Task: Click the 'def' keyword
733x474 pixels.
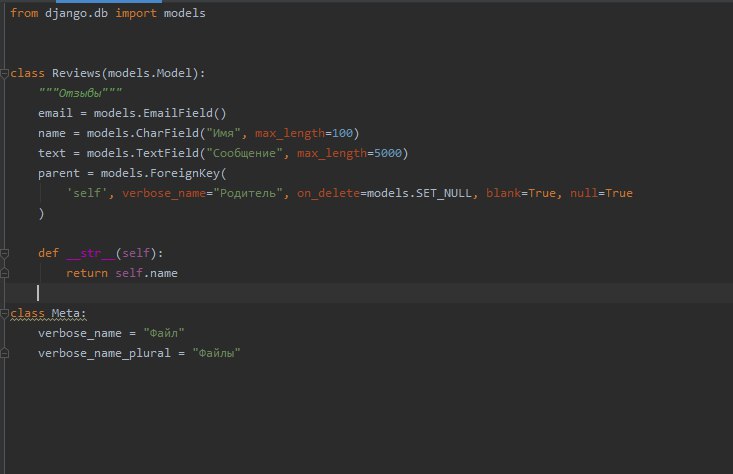Action: click(48, 253)
